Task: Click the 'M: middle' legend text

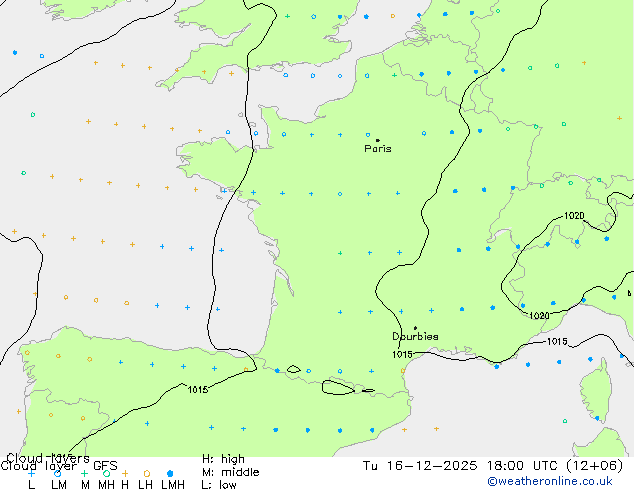Action: [x=230, y=472]
